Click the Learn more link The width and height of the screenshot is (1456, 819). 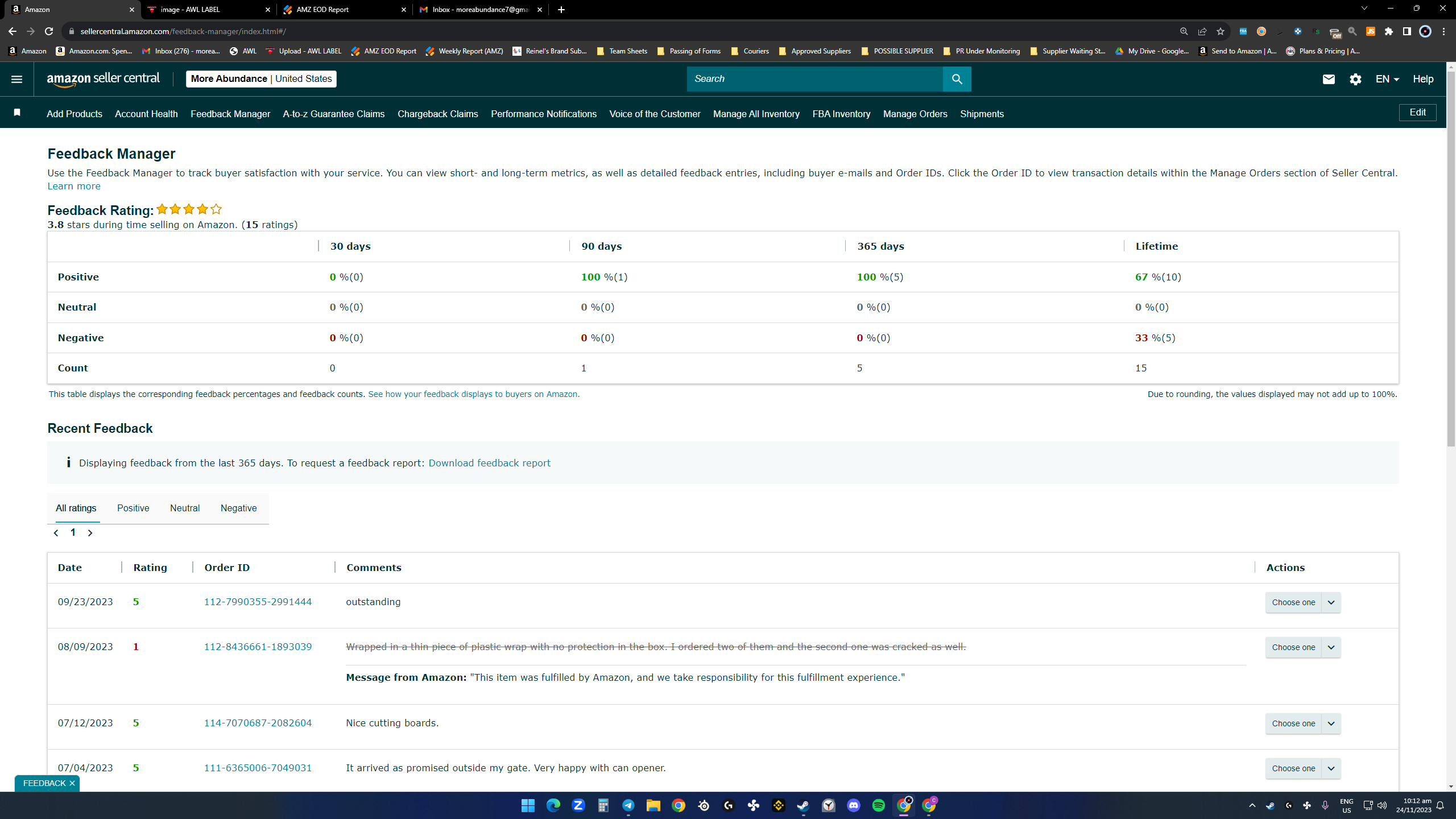point(74,186)
